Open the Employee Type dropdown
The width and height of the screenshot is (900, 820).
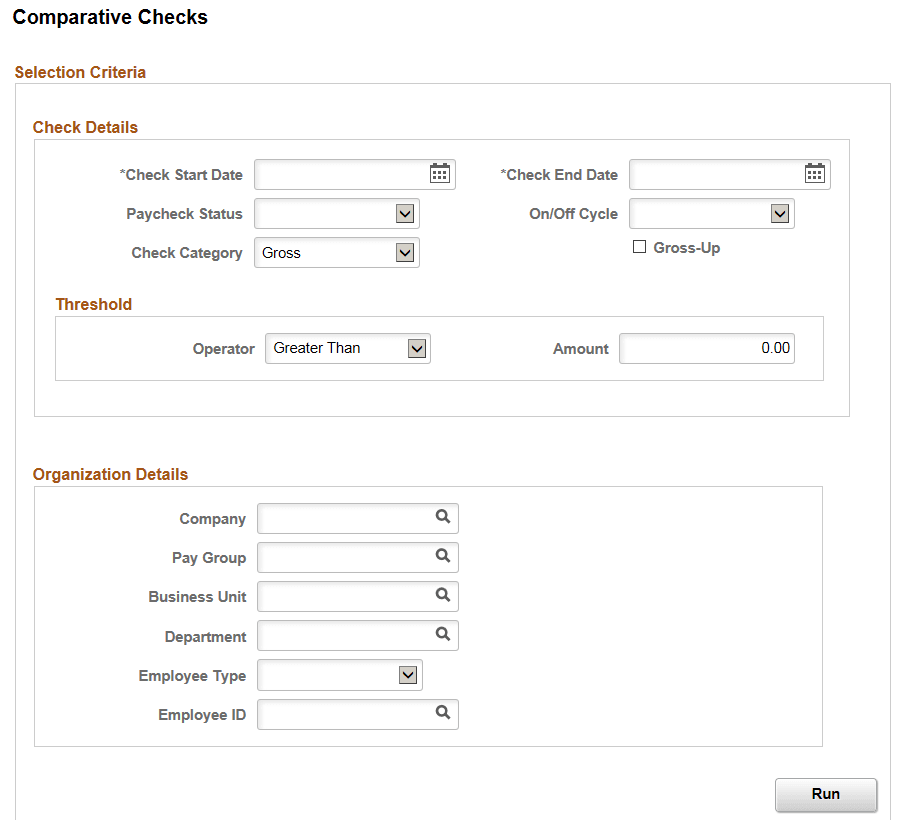click(408, 675)
